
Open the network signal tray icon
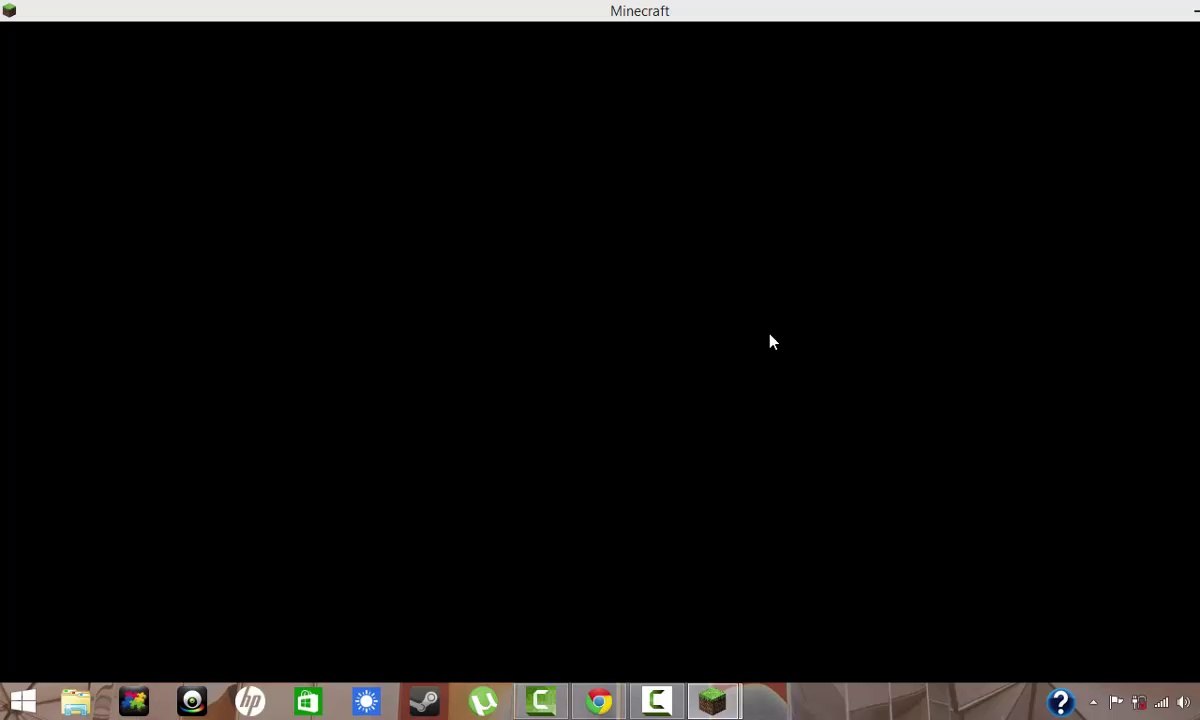pyautogui.click(x=1161, y=702)
